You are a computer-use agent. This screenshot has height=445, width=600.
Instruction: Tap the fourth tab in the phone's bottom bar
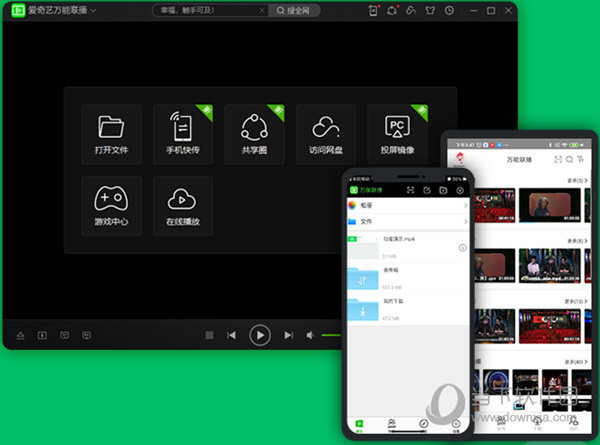(456, 425)
